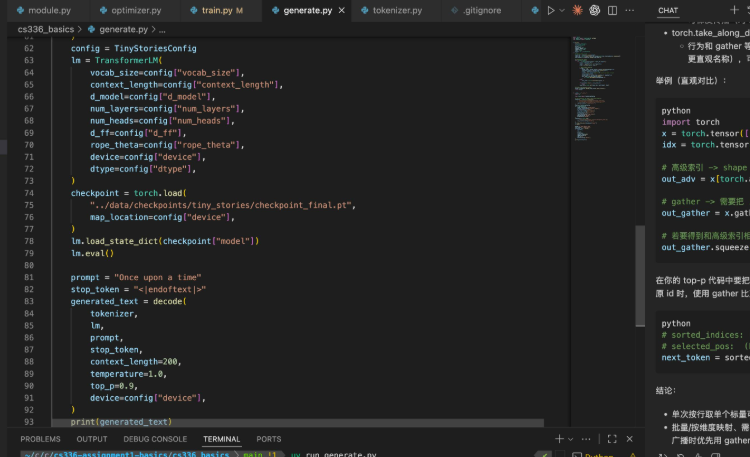Switch to optimizer.py tab
The height and width of the screenshot is (457, 750).
click(x=131, y=10)
